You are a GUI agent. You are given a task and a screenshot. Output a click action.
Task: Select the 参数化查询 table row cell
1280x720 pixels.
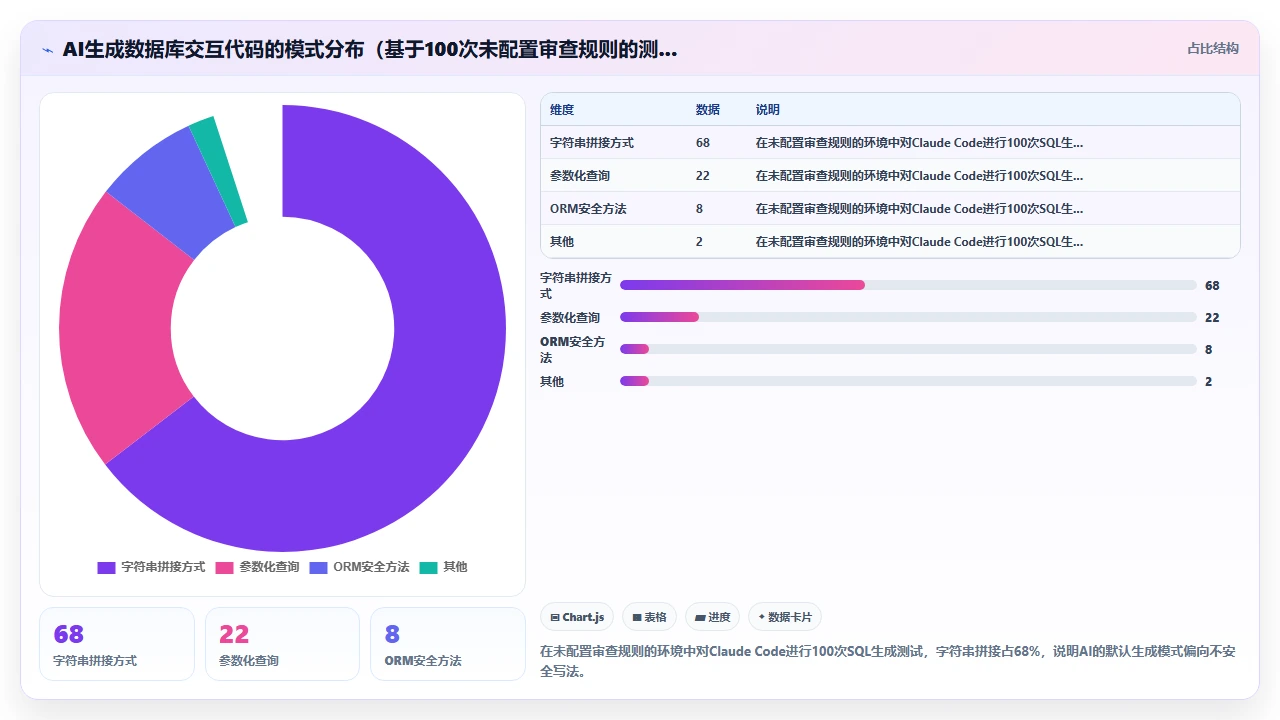580,176
